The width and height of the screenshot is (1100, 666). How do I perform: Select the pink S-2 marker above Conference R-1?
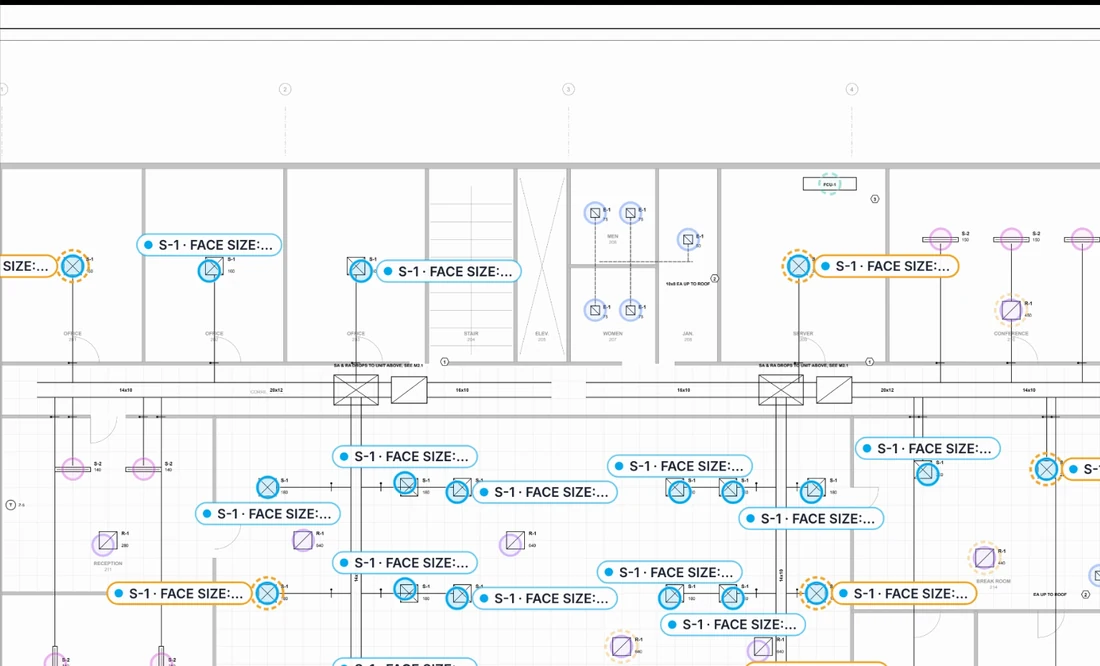pos(1011,239)
